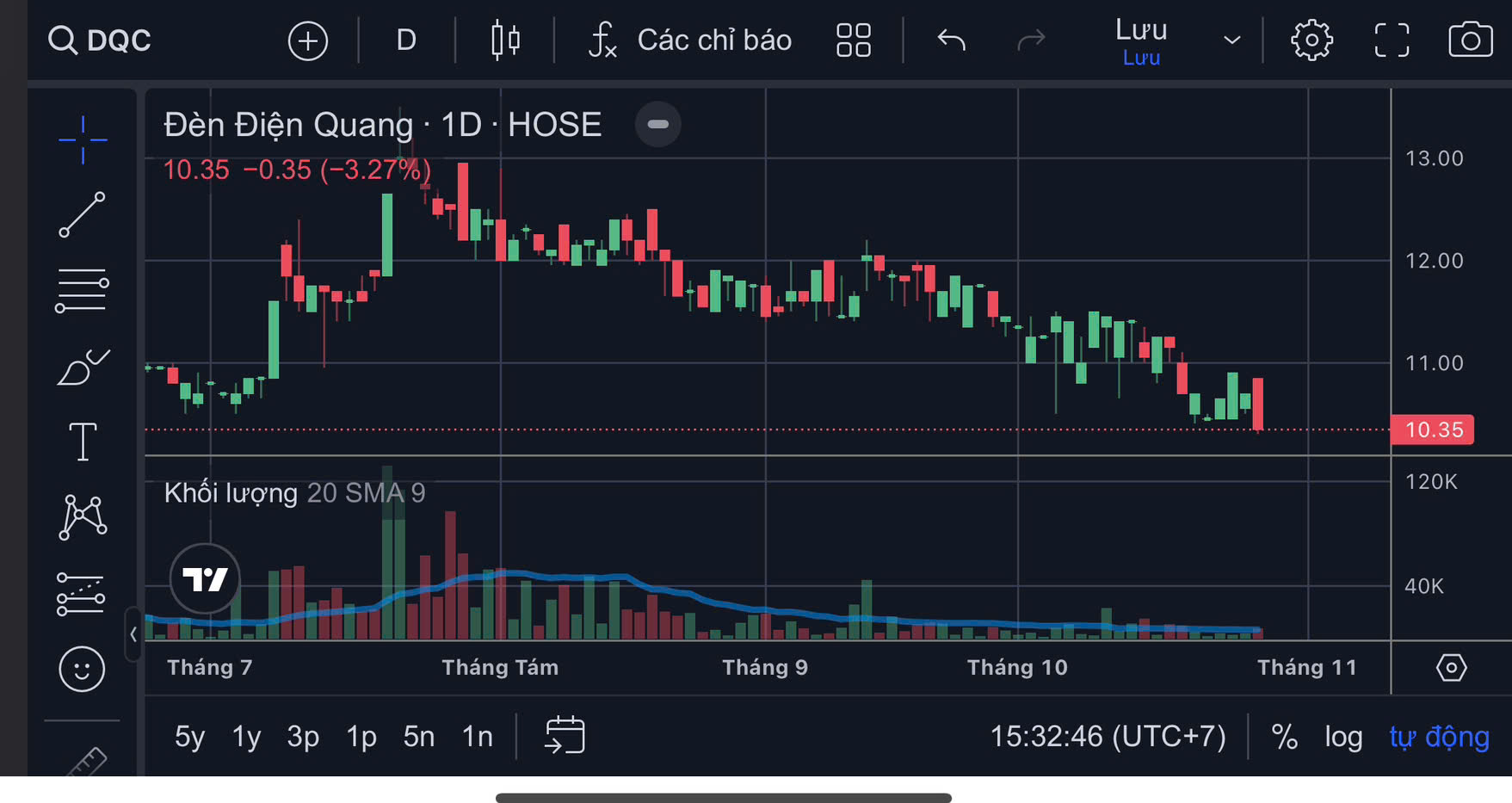Toggle log scale mode
Image resolution: width=1512 pixels, height=803 pixels.
[x=1342, y=737]
